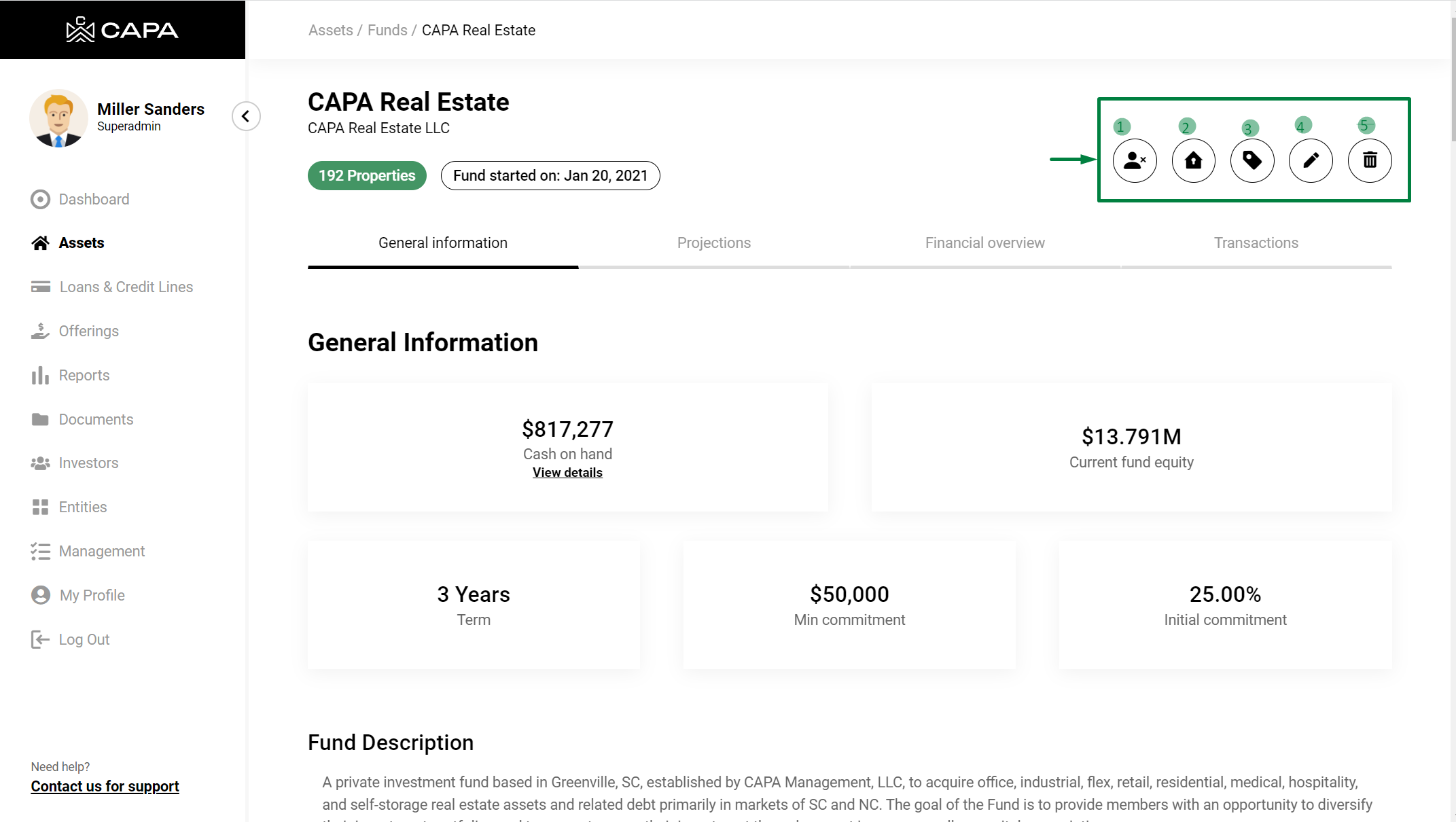1456x822 pixels.
Task: Open the Transactions tab
Action: click(x=1256, y=243)
